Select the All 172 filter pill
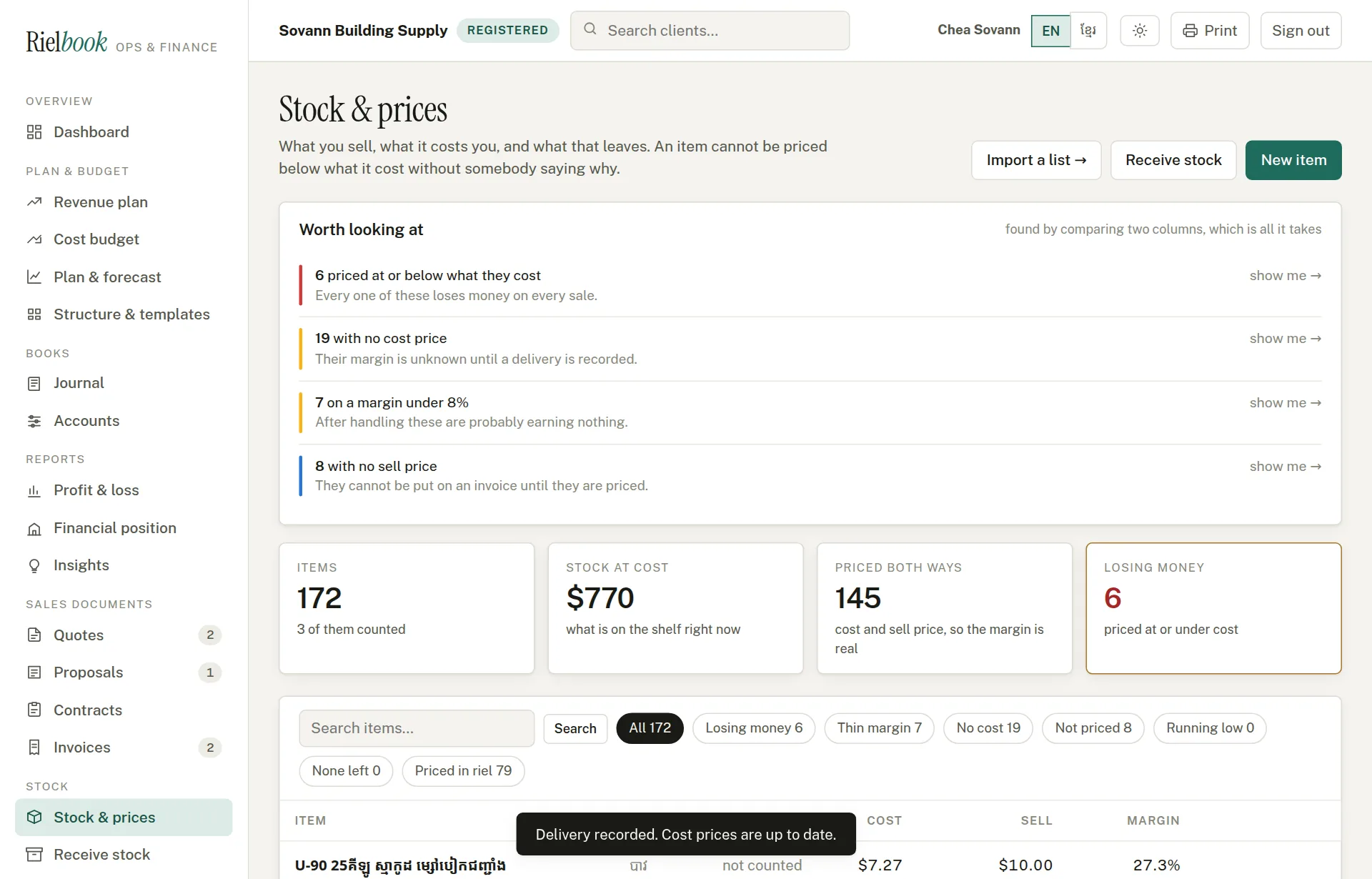The width and height of the screenshot is (1372, 879). [650, 728]
